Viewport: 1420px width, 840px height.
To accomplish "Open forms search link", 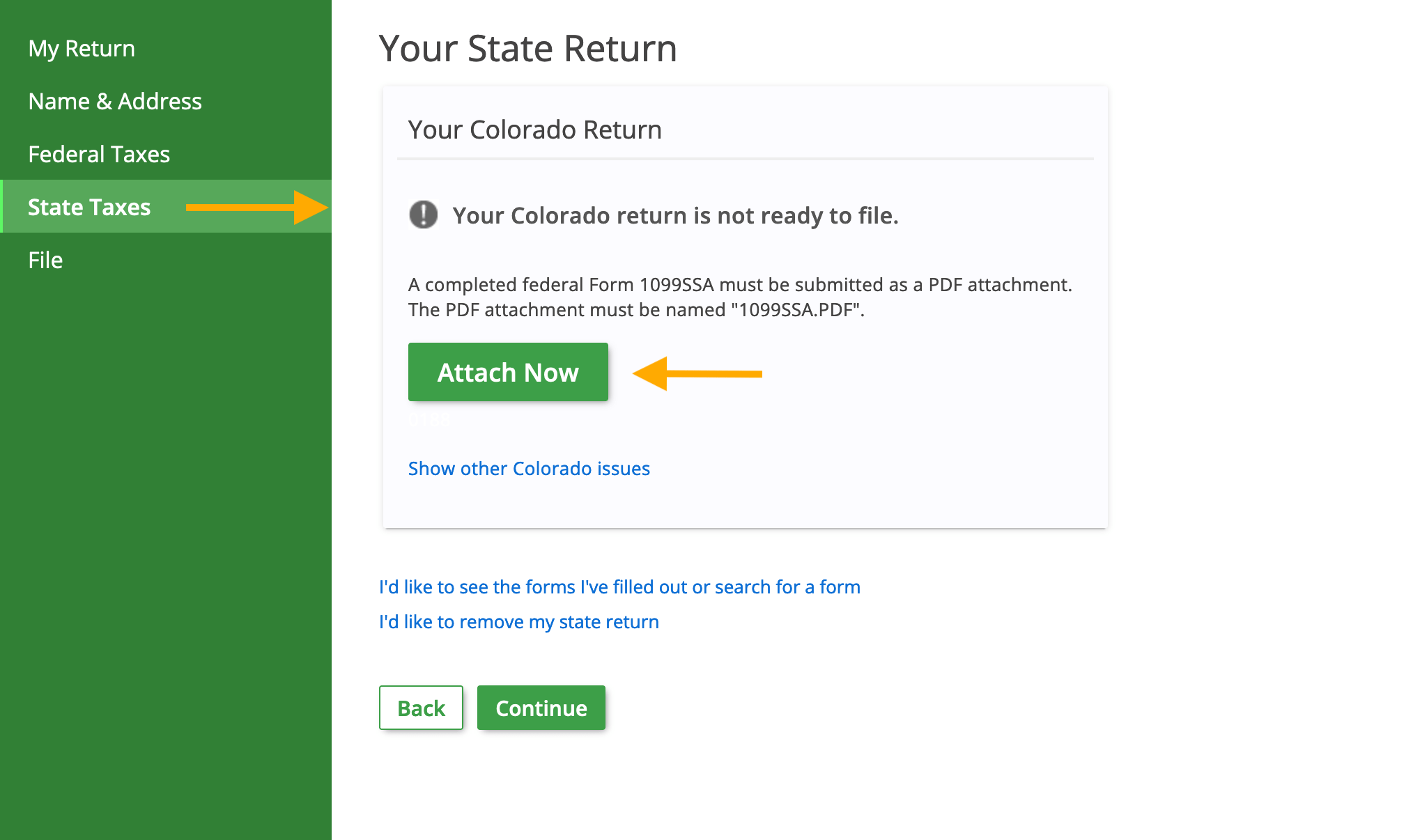I will point(619,587).
